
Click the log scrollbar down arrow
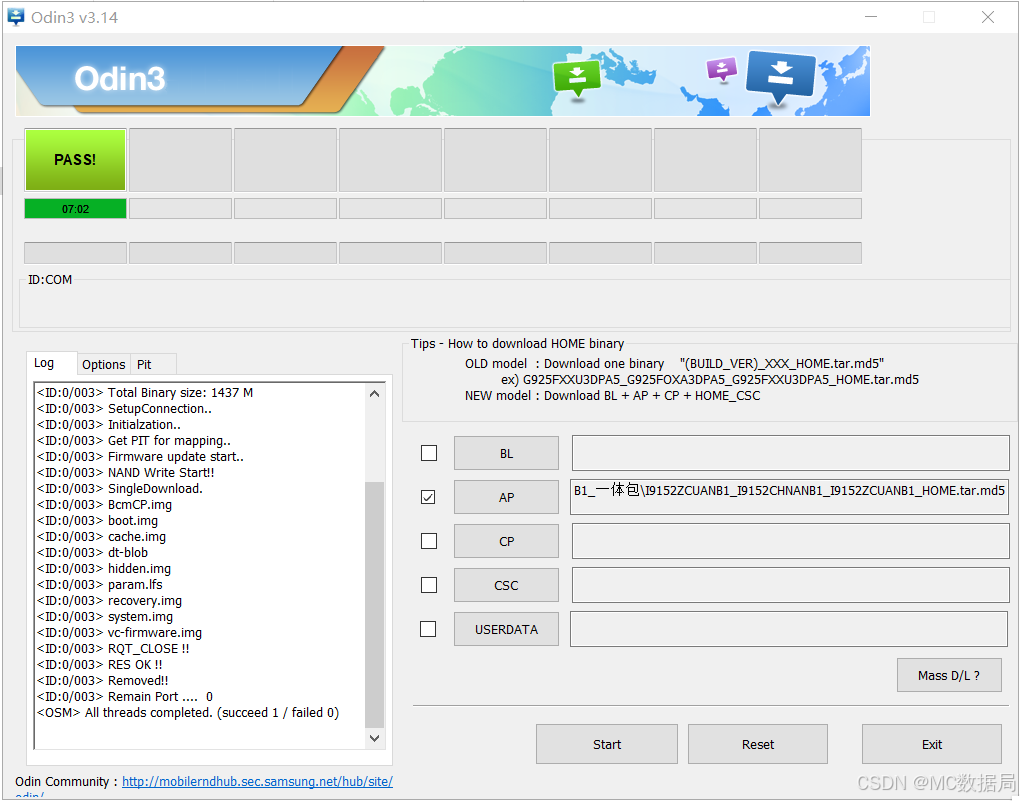pyautogui.click(x=375, y=738)
